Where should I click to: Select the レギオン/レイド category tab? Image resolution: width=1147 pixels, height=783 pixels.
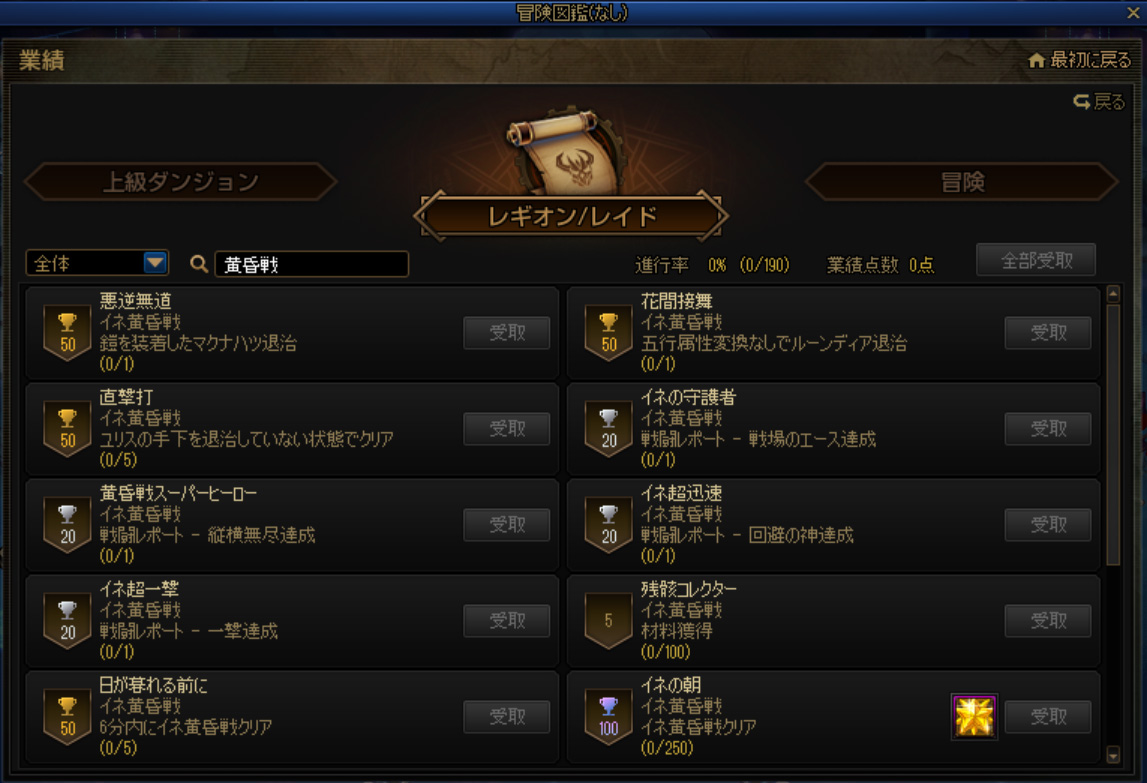pos(571,217)
